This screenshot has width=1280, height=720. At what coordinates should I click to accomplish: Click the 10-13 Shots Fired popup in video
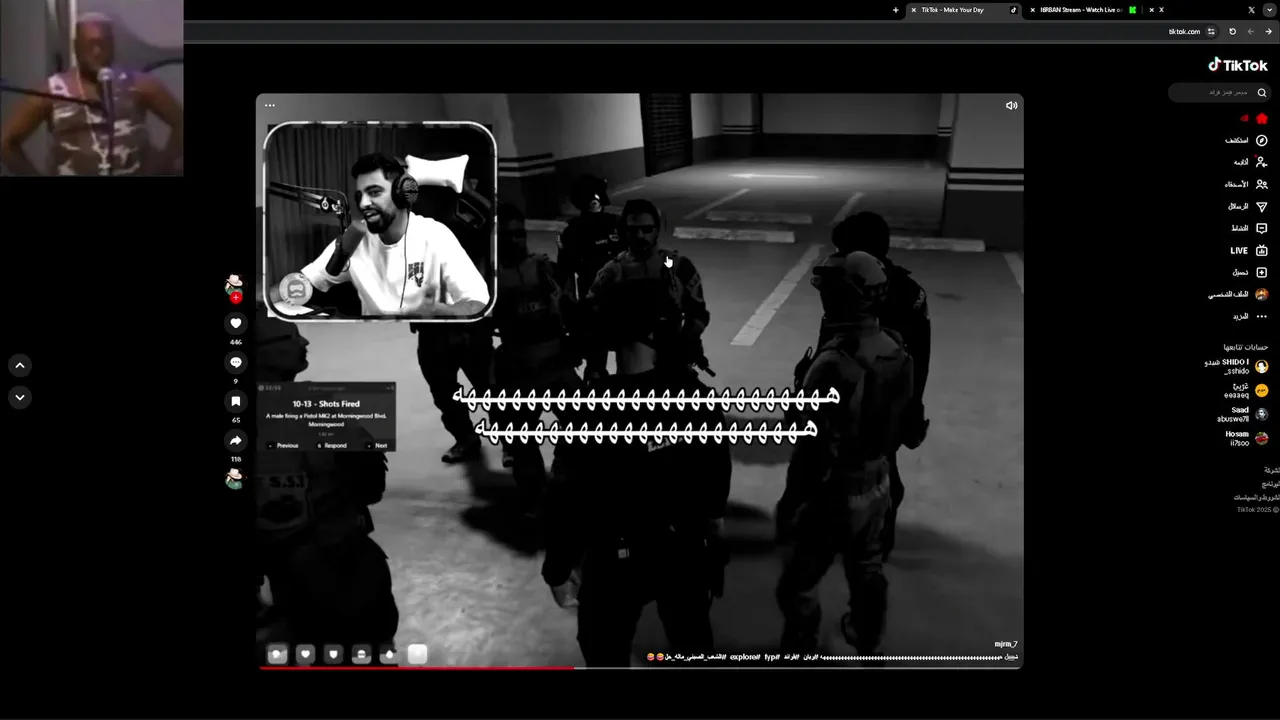(326, 416)
